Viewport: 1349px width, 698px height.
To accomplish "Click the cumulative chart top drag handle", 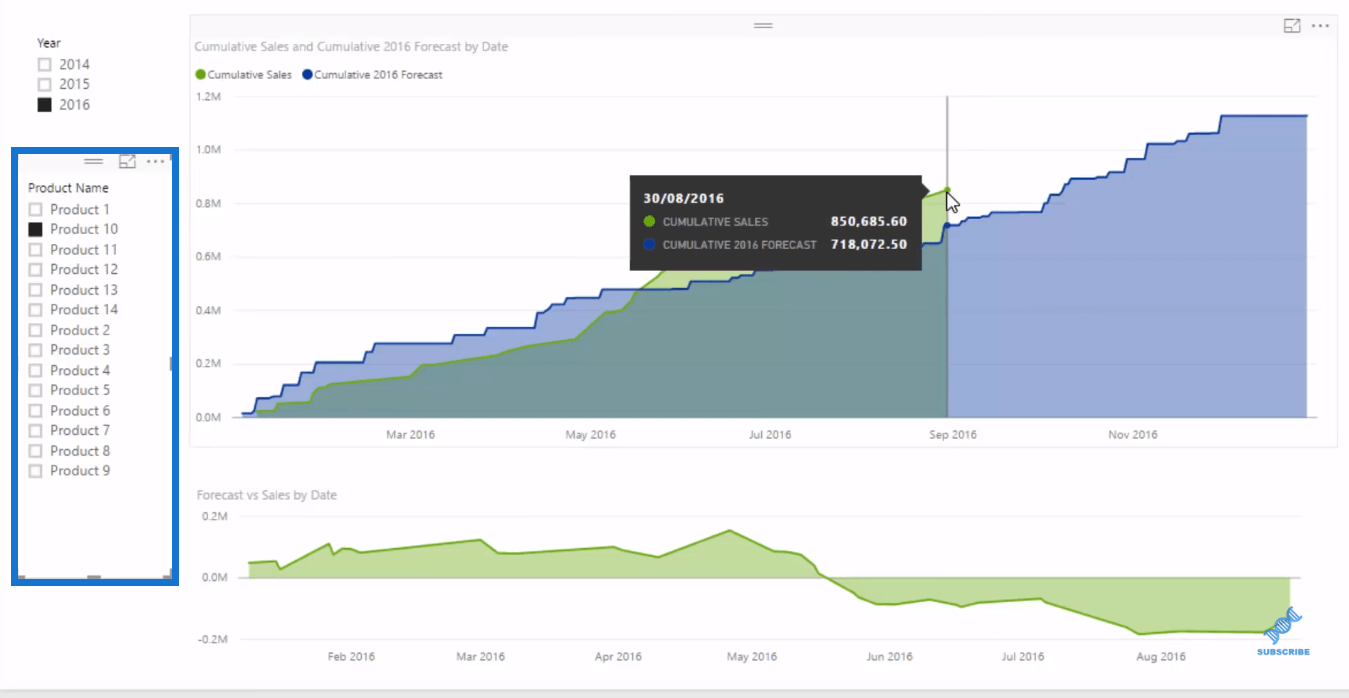I will tap(763, 25).
